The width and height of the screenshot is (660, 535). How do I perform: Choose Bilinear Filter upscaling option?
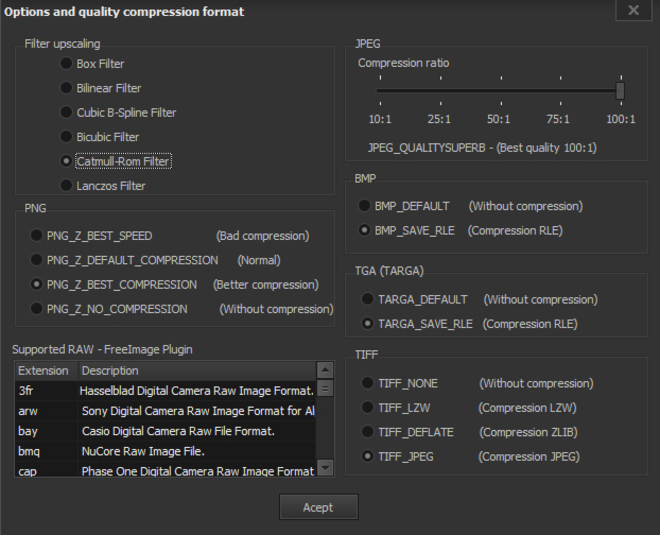(67, 88)
